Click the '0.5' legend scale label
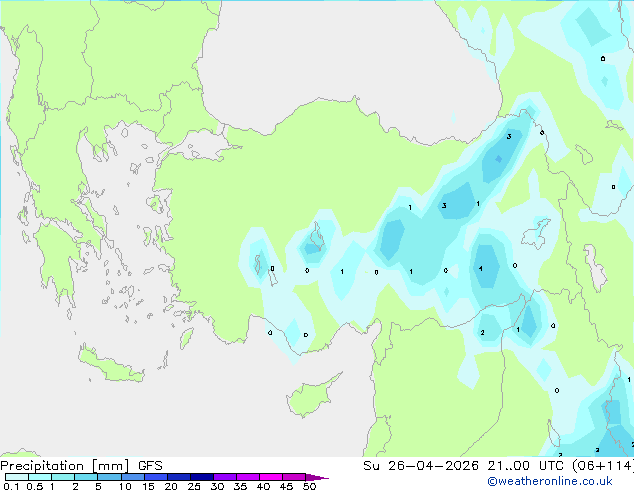 click(34, 486)
